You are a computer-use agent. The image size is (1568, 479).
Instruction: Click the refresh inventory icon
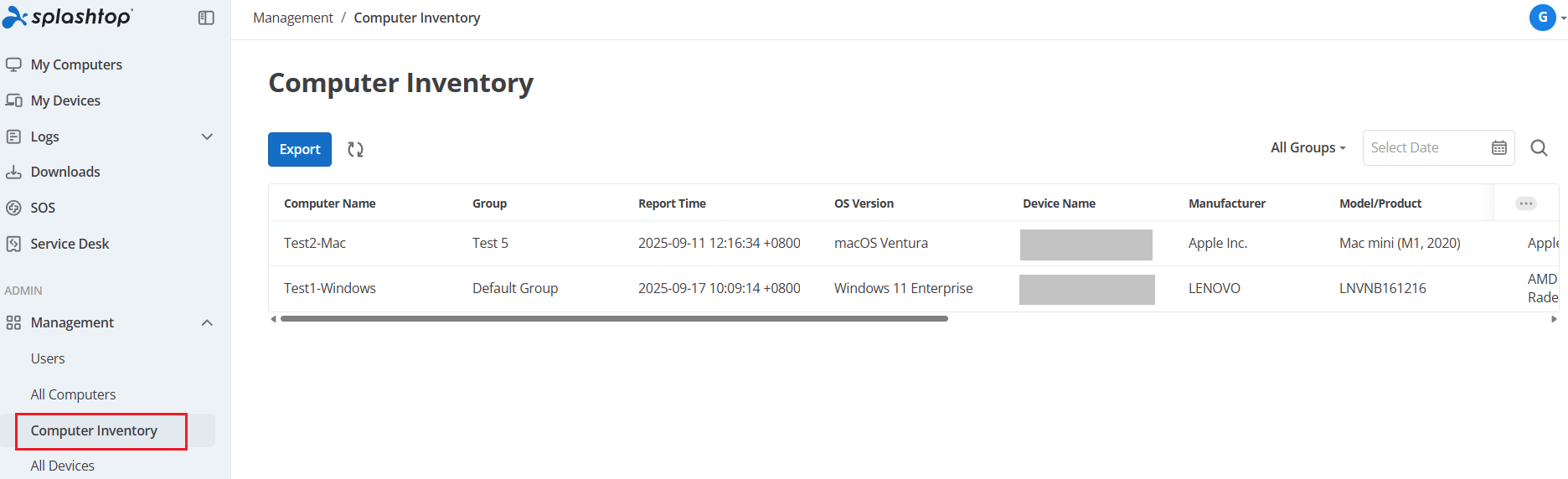pyautogui.click(x=356, y=149)
